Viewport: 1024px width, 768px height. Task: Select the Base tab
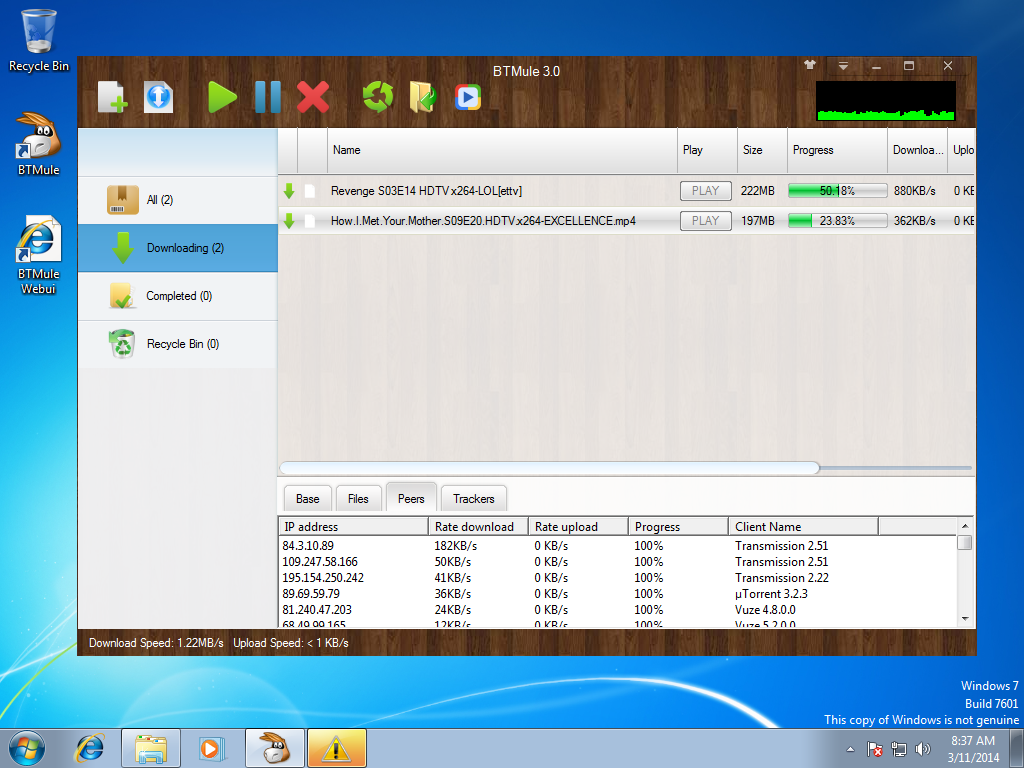[x=307, y=497]
